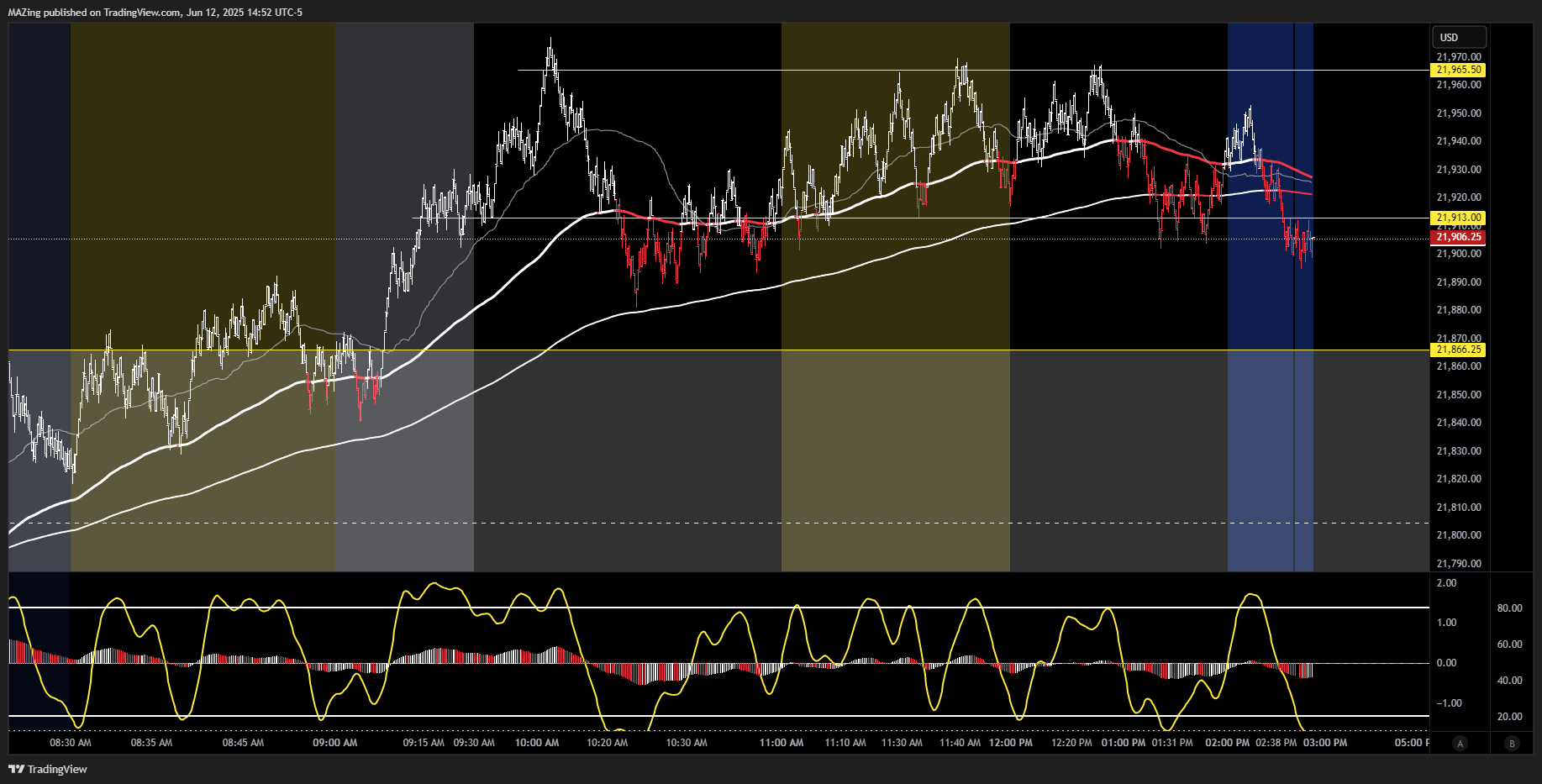Click the 12:20 PM time label
The height and width of the screenshot is (784, 1542).
tap(1071, 743)
